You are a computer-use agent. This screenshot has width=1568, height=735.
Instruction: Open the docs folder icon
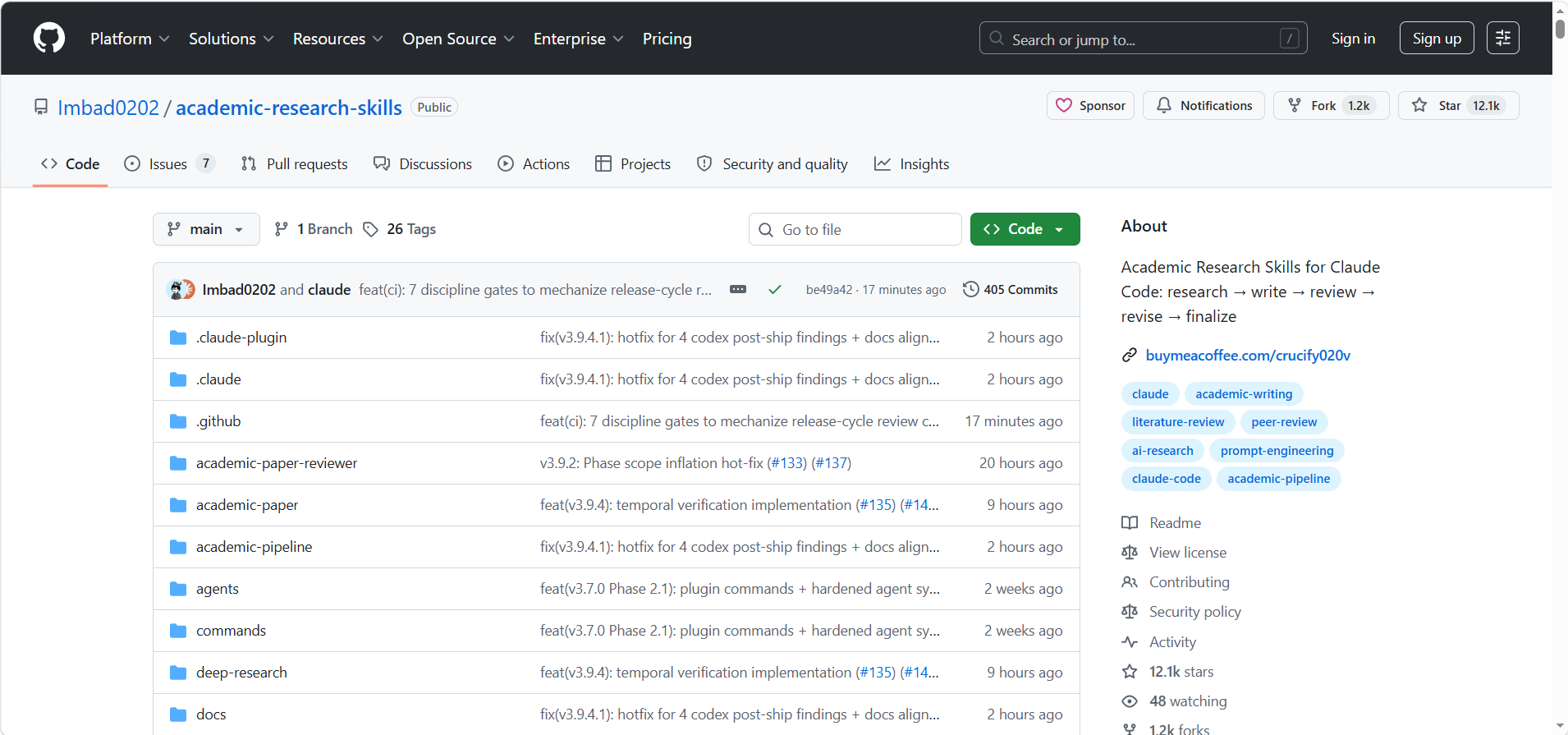178,714
